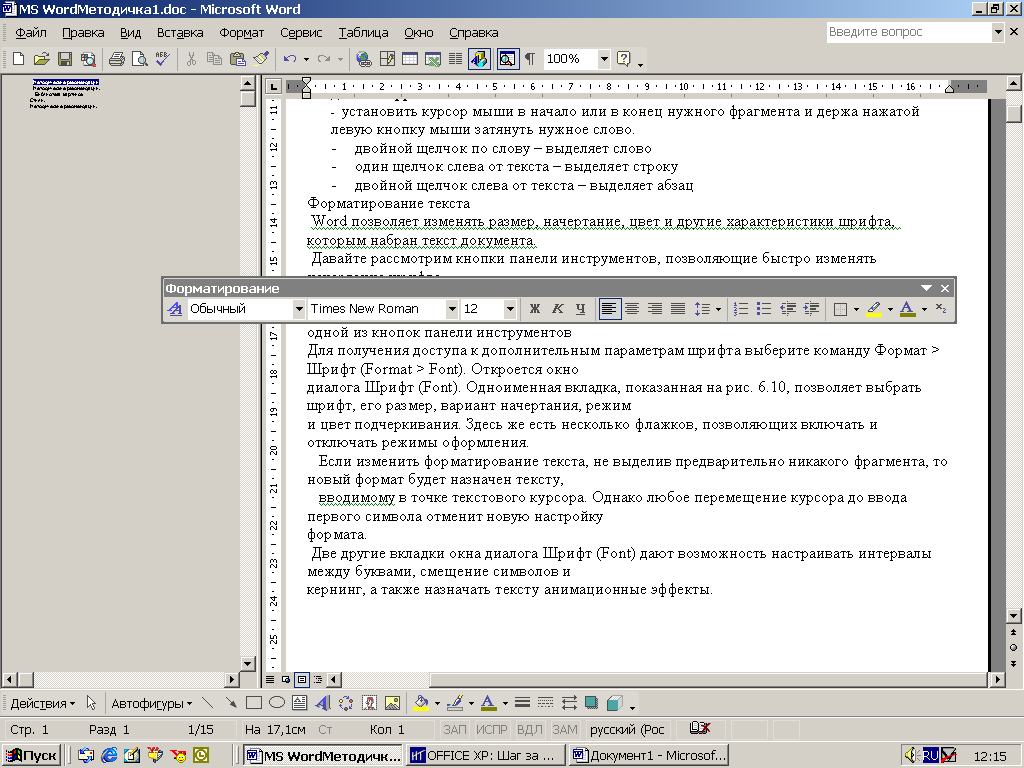The image size is (1024, 768).
Task: Open the 100% zoom dropdown
Action: pyautogui.click(x=604, y=59)
